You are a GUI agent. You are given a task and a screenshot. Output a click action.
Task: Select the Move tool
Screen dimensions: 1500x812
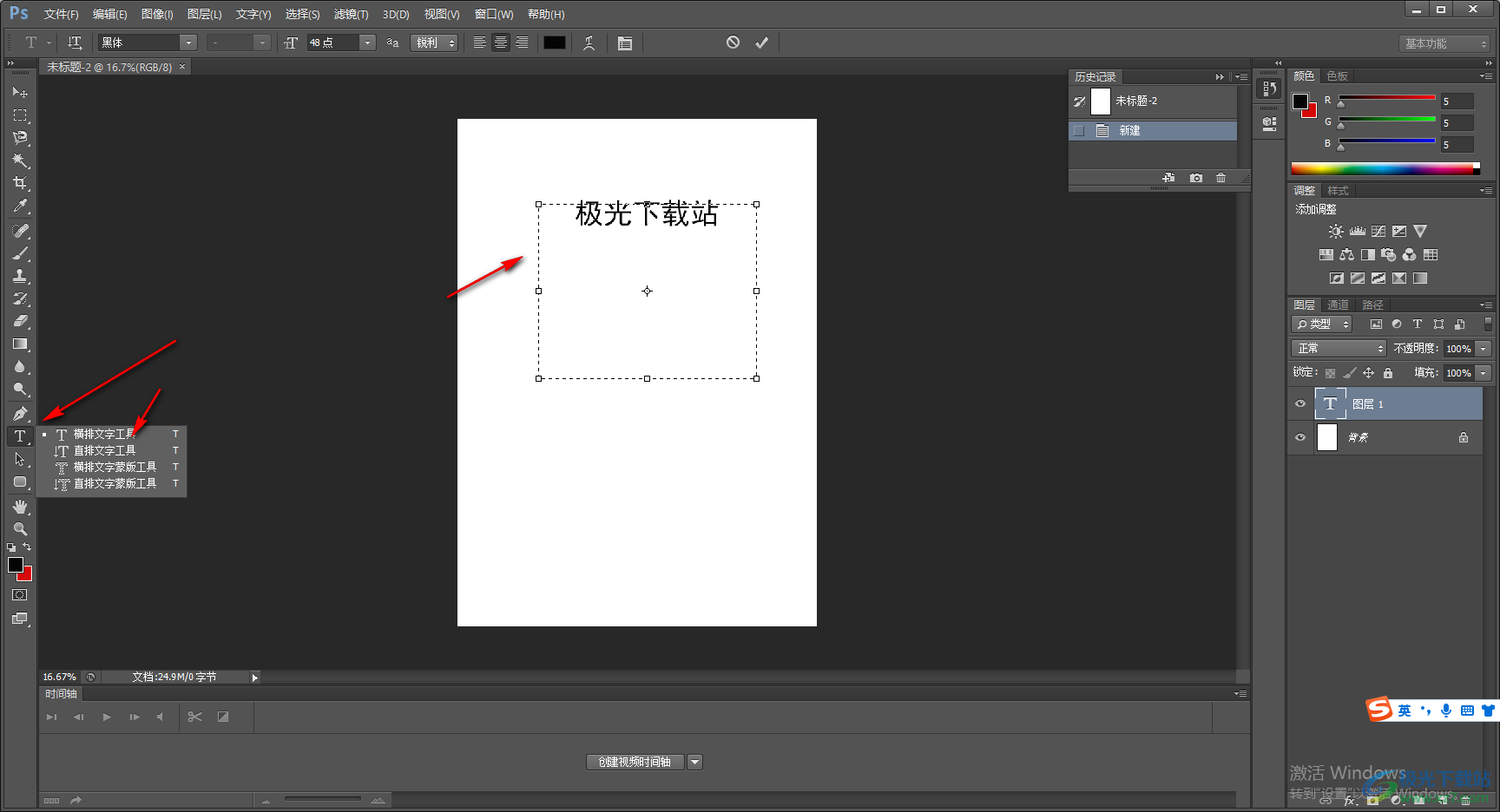(20, 92)
